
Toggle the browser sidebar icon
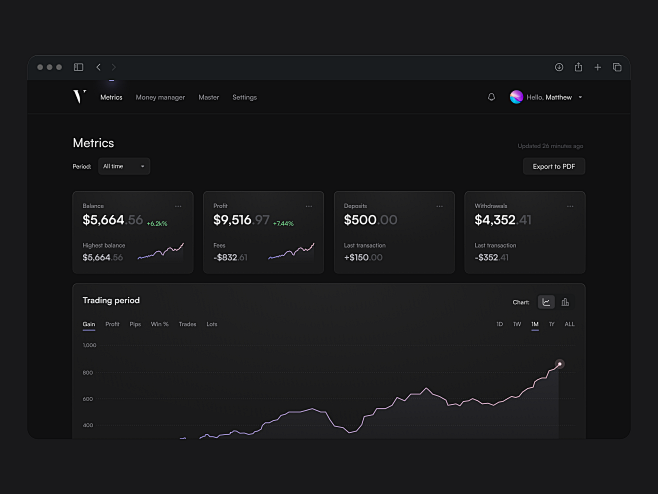78,67
